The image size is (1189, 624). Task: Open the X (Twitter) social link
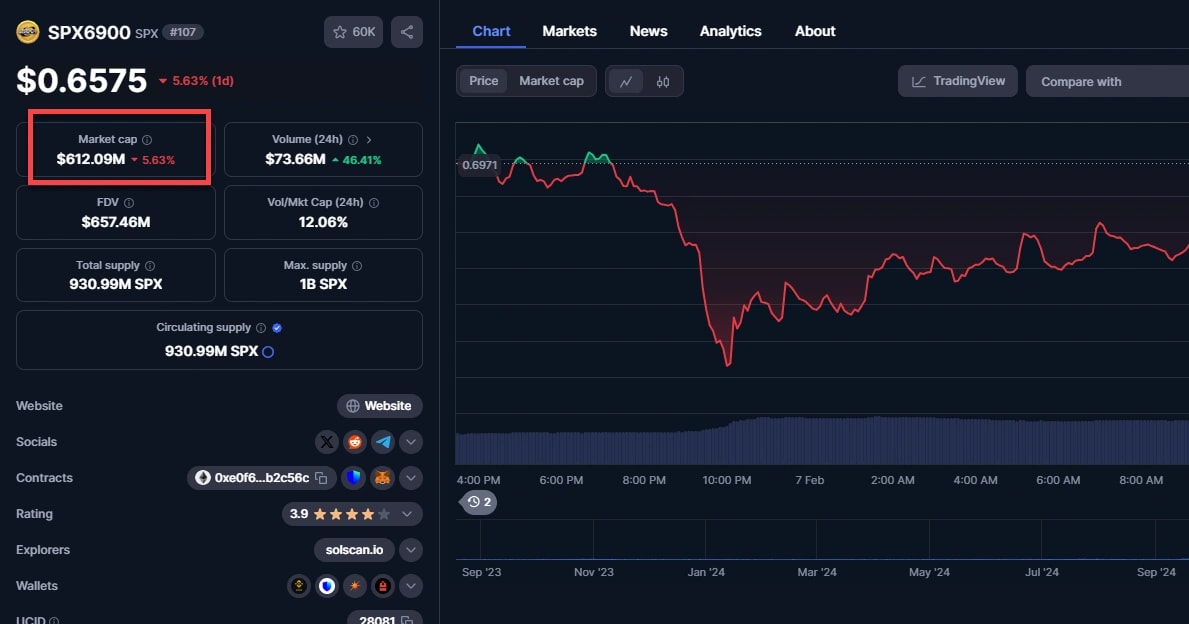coord(327,442)
